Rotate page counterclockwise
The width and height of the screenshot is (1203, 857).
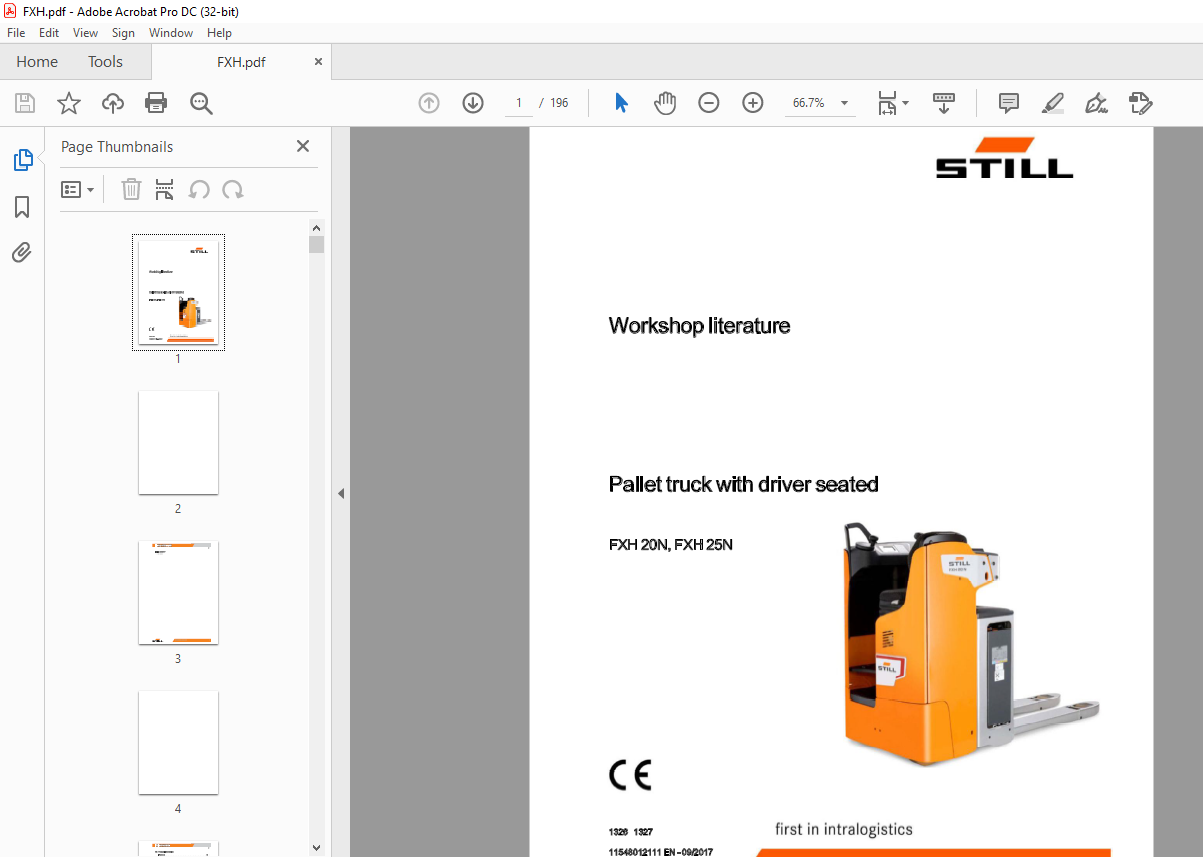[x=199, y=189]
